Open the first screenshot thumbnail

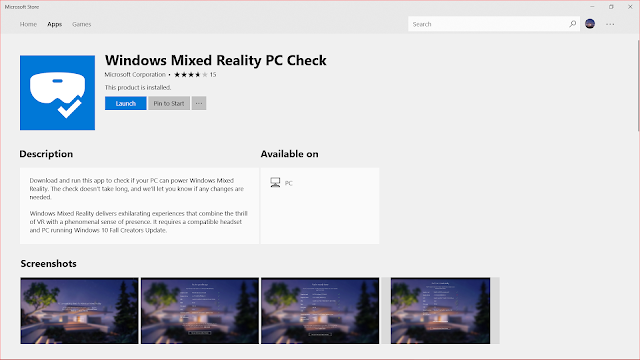(x=79, y=311)
